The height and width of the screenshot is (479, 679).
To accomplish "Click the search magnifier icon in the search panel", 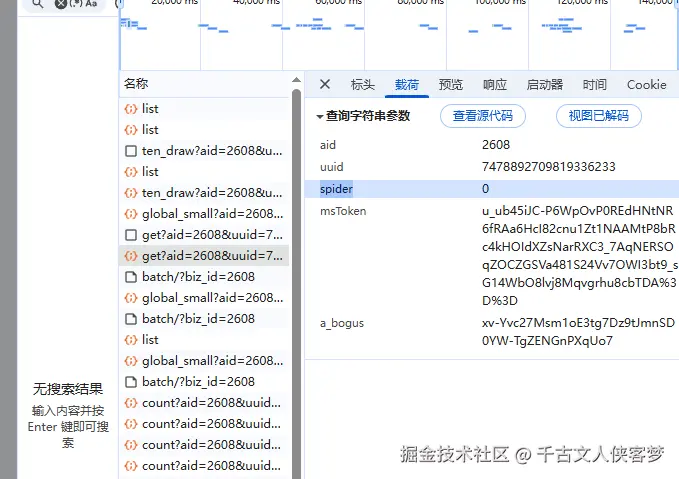I will coord(38,4).
